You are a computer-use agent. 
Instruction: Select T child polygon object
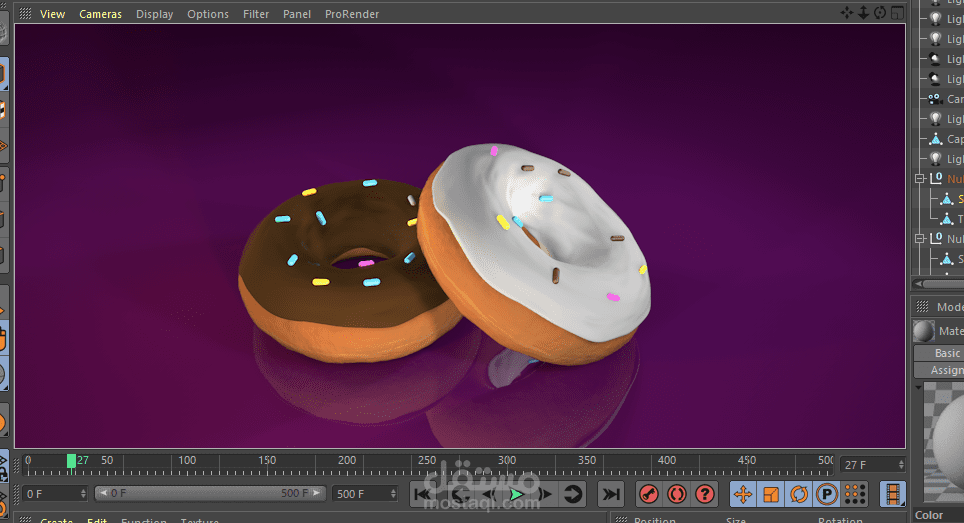947,219
